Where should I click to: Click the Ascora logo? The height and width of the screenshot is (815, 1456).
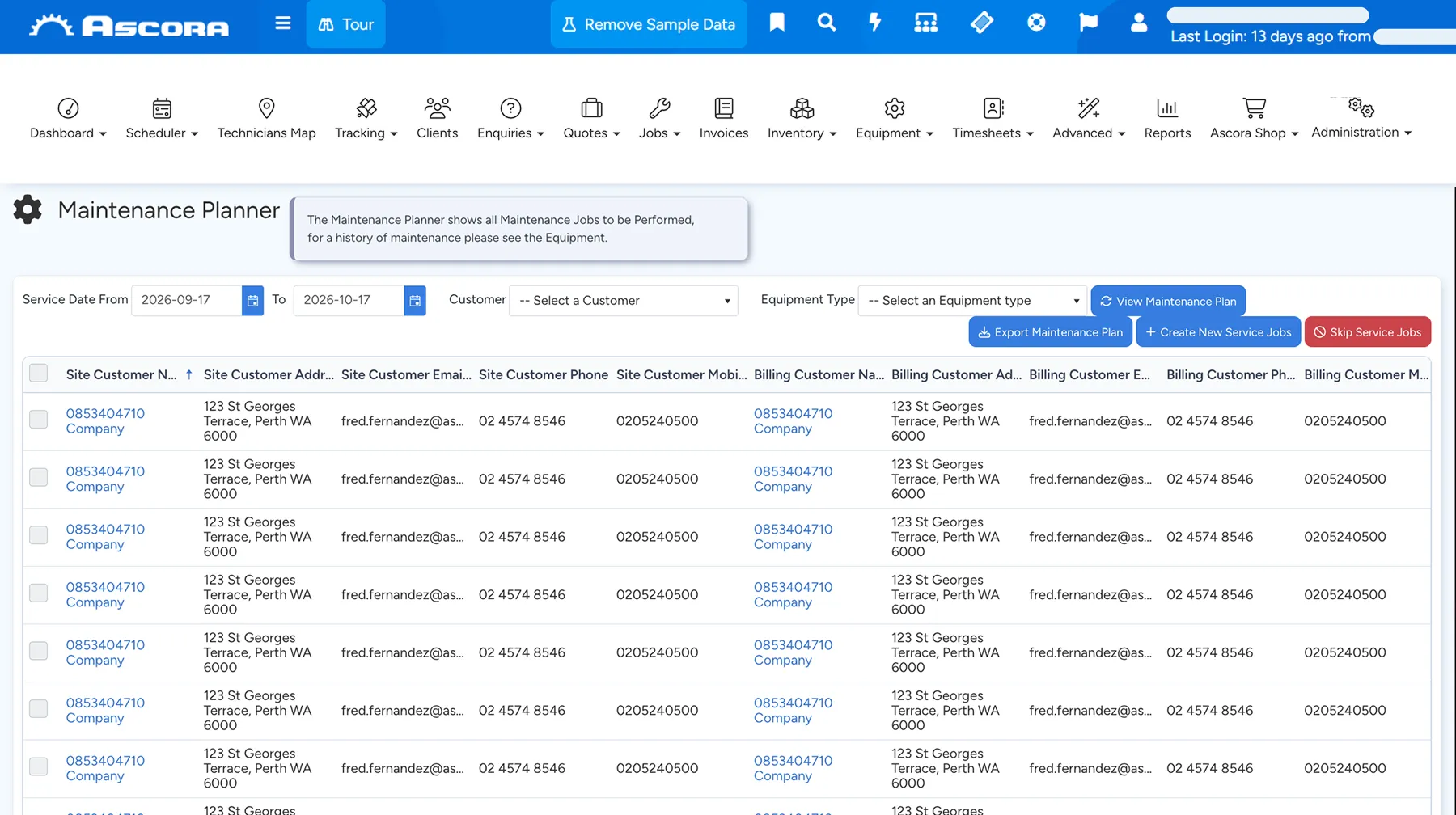129,26
